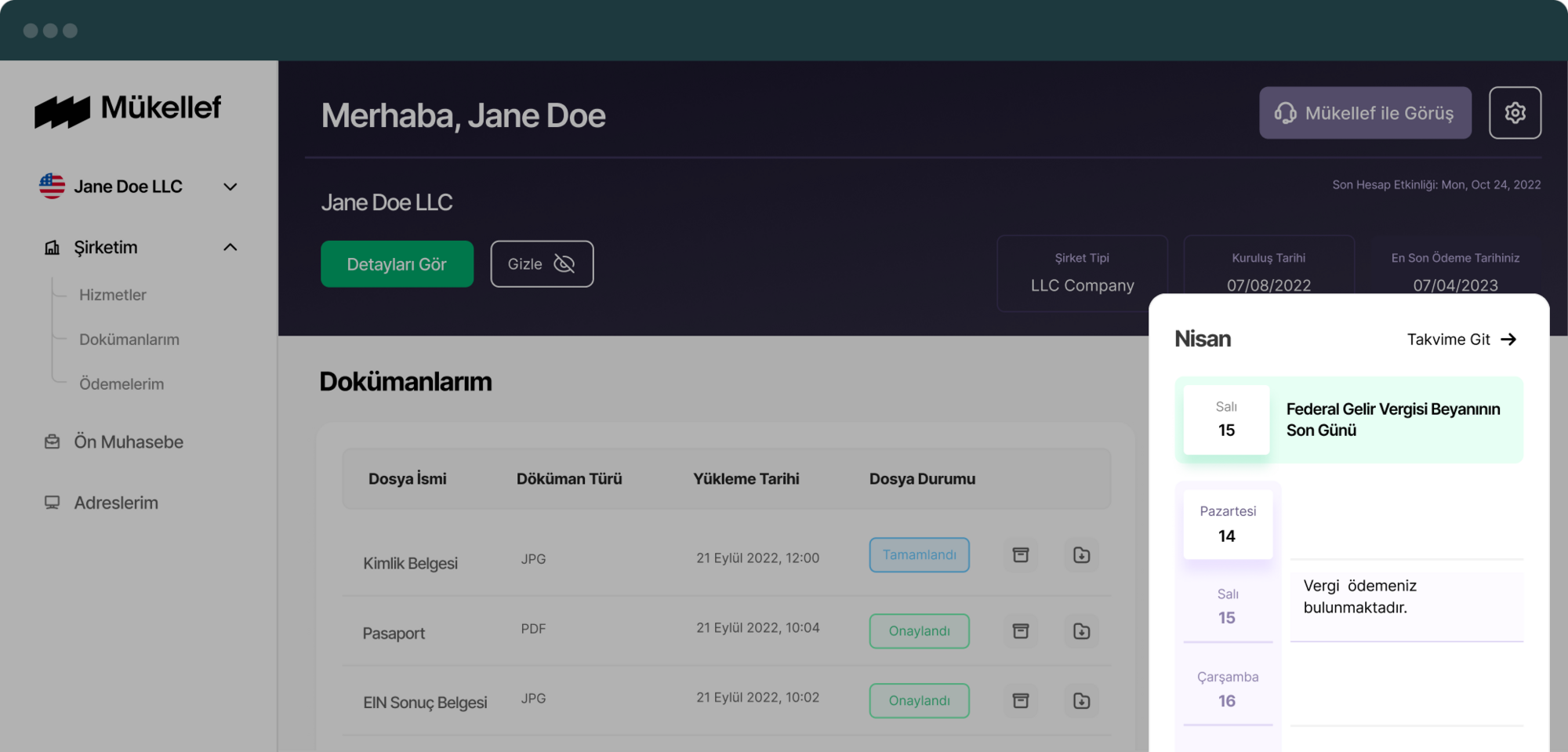1568x752 pixels.
Task: Click the Dokümanlarım section heading
Action: 405,382
